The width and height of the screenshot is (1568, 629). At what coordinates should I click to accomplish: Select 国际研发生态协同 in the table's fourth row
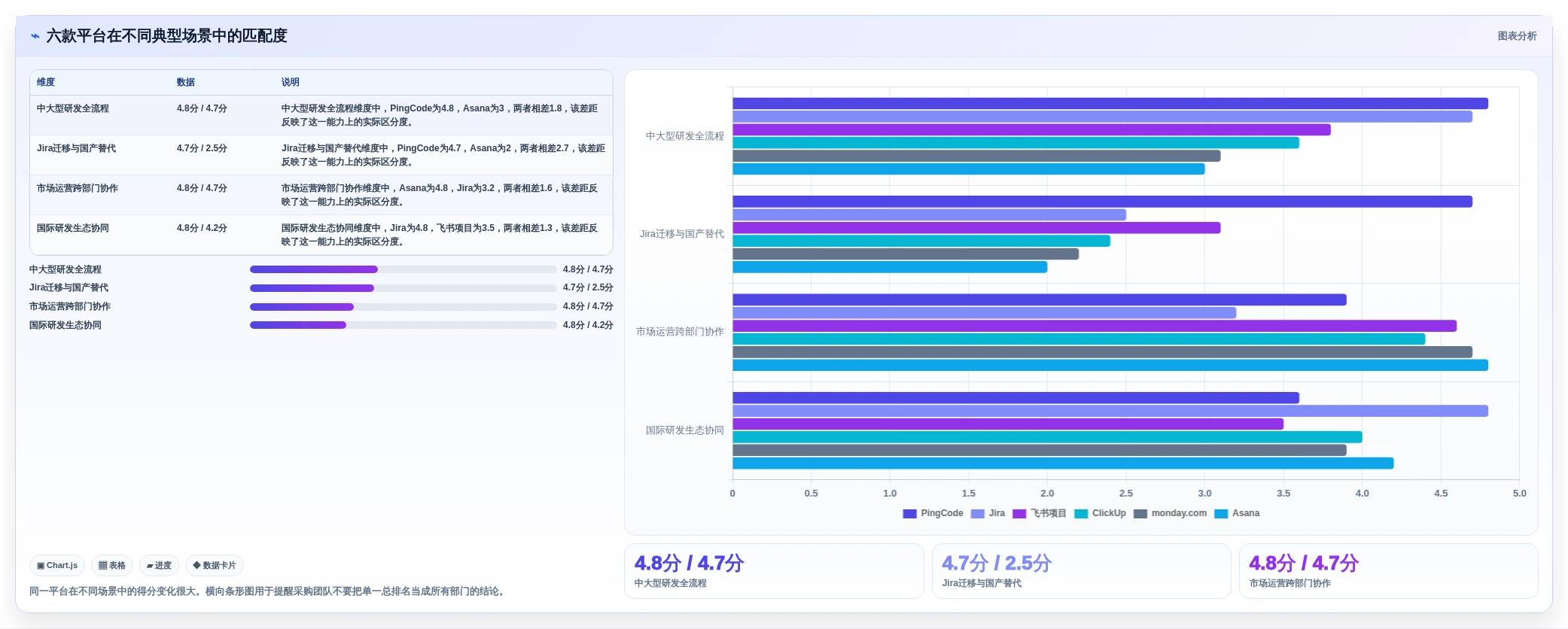pyautogui.click(x=73, y=228)
